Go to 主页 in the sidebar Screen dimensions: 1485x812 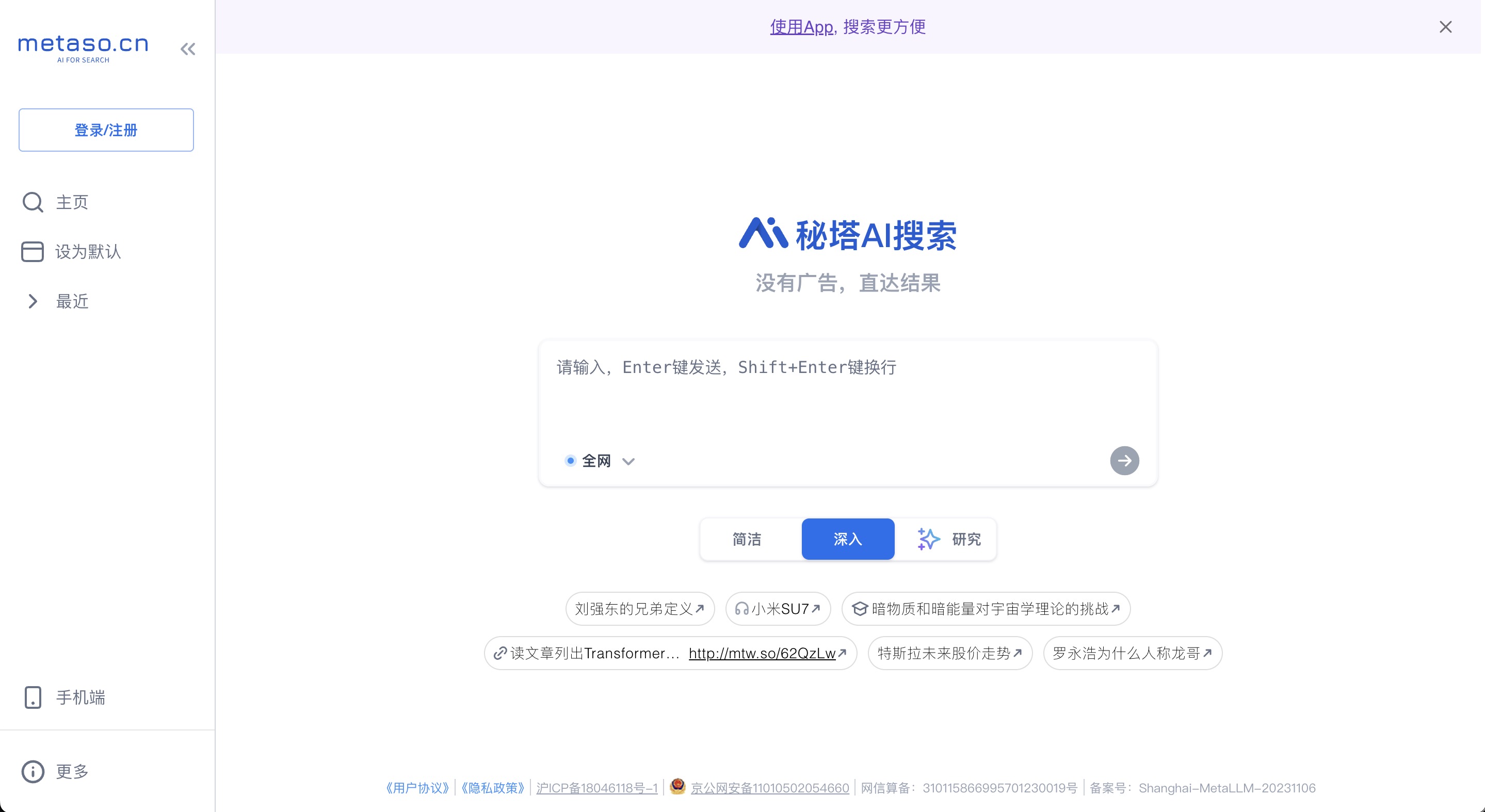(x=55, y=202)
